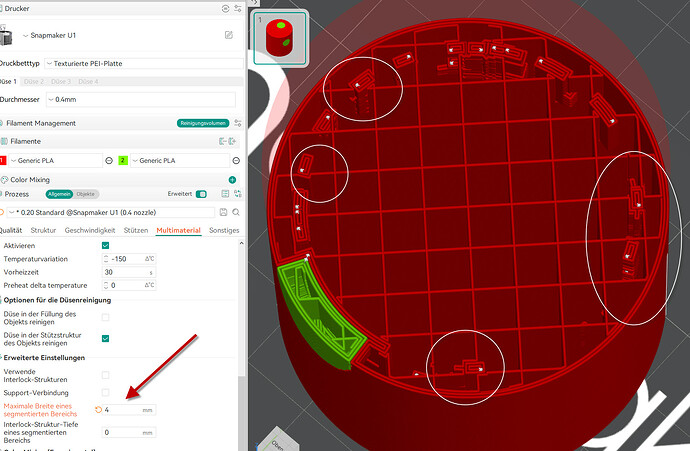The image size is (690, 451).
Task: Open the Durchmesser 0.4mm dropdown
Action: 141,99
